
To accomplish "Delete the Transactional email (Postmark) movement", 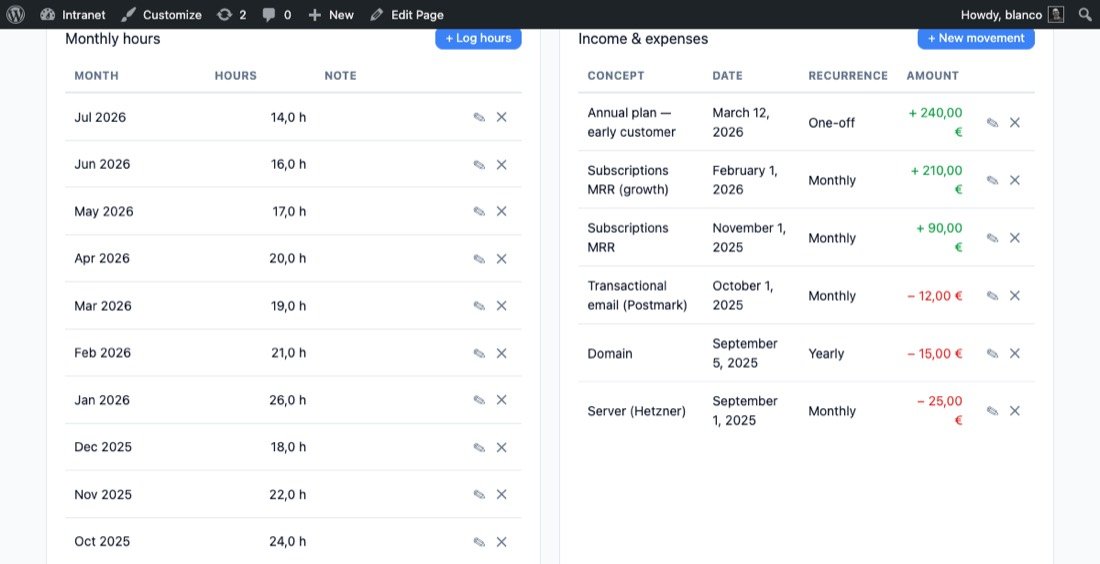I will (x=1015, y=295).
